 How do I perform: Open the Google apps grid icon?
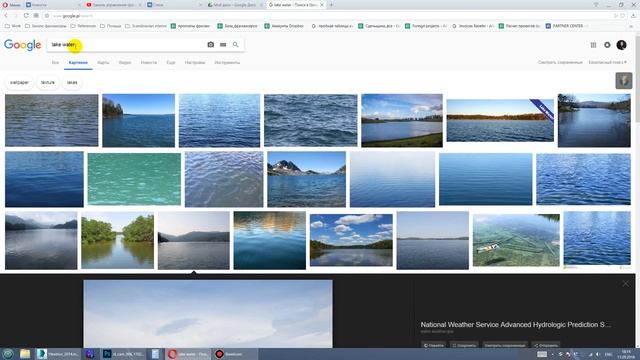pyautogui.click(x=593, y=45)
